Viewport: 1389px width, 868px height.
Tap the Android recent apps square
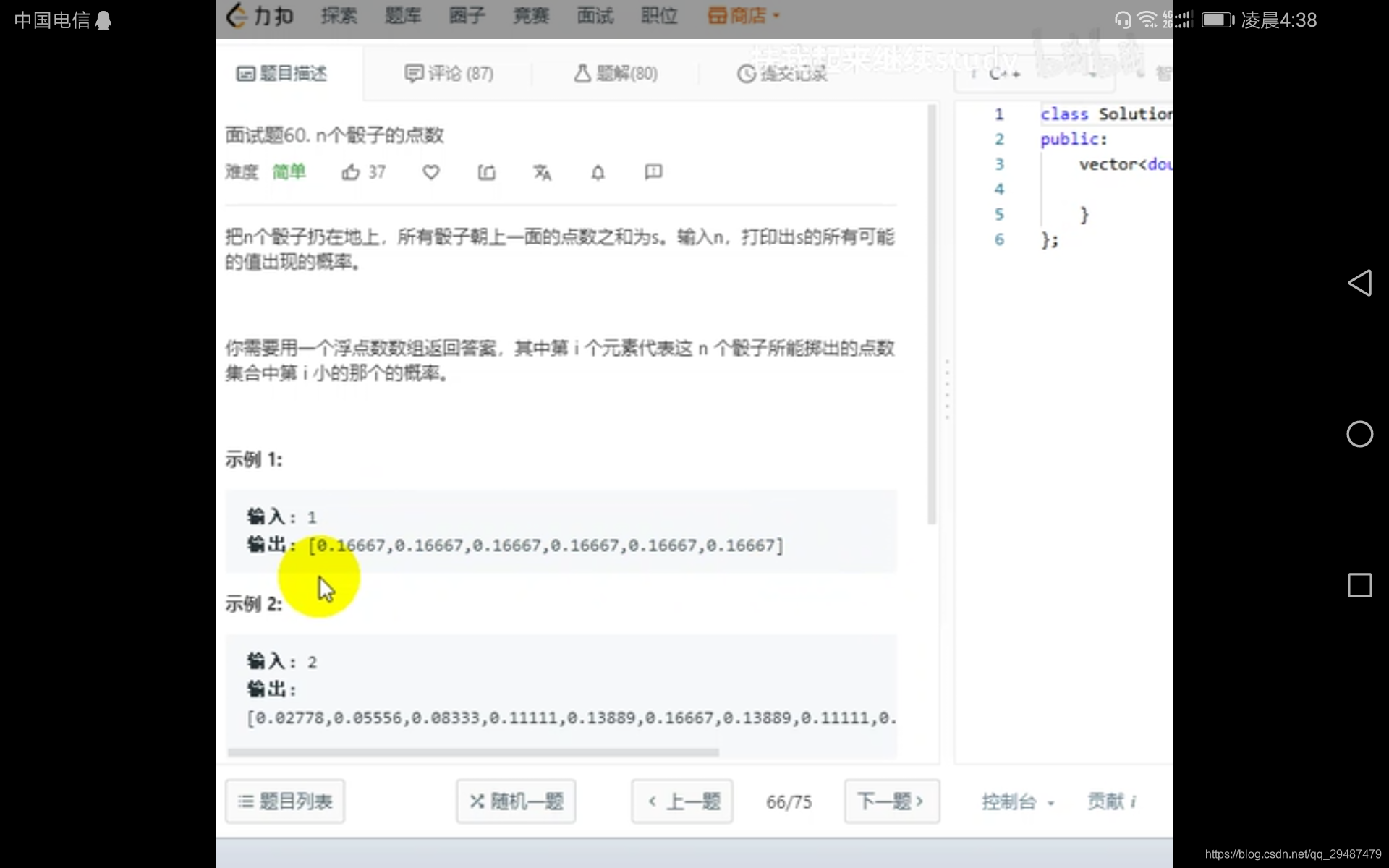(x=1359, y=585)
